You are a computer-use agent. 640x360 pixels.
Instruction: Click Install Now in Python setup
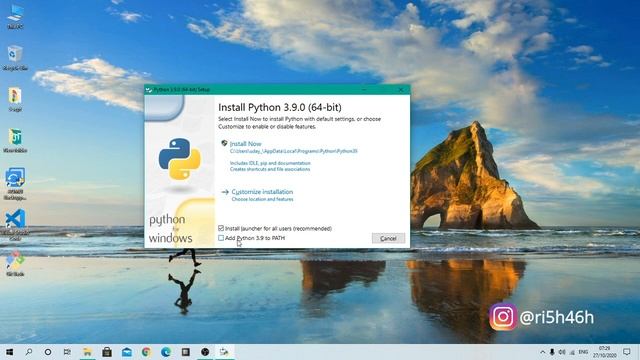[x=245, y=144]
